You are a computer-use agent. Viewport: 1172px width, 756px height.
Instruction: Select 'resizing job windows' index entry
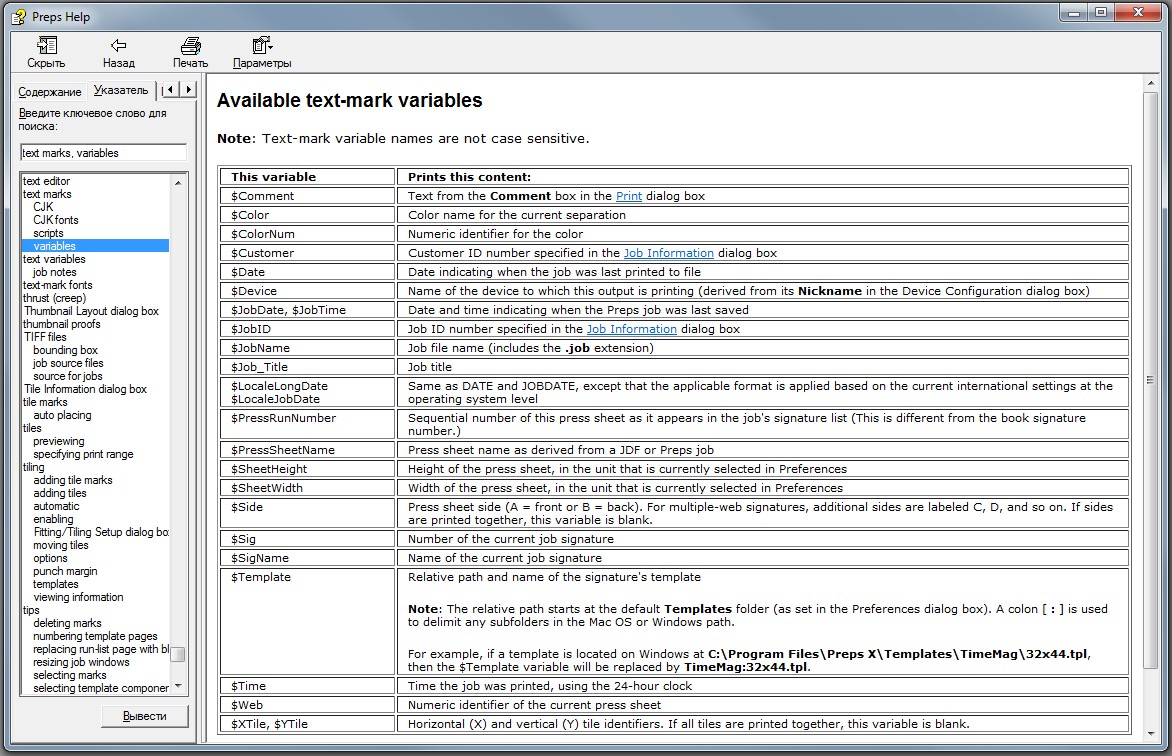tap(81, 662)
